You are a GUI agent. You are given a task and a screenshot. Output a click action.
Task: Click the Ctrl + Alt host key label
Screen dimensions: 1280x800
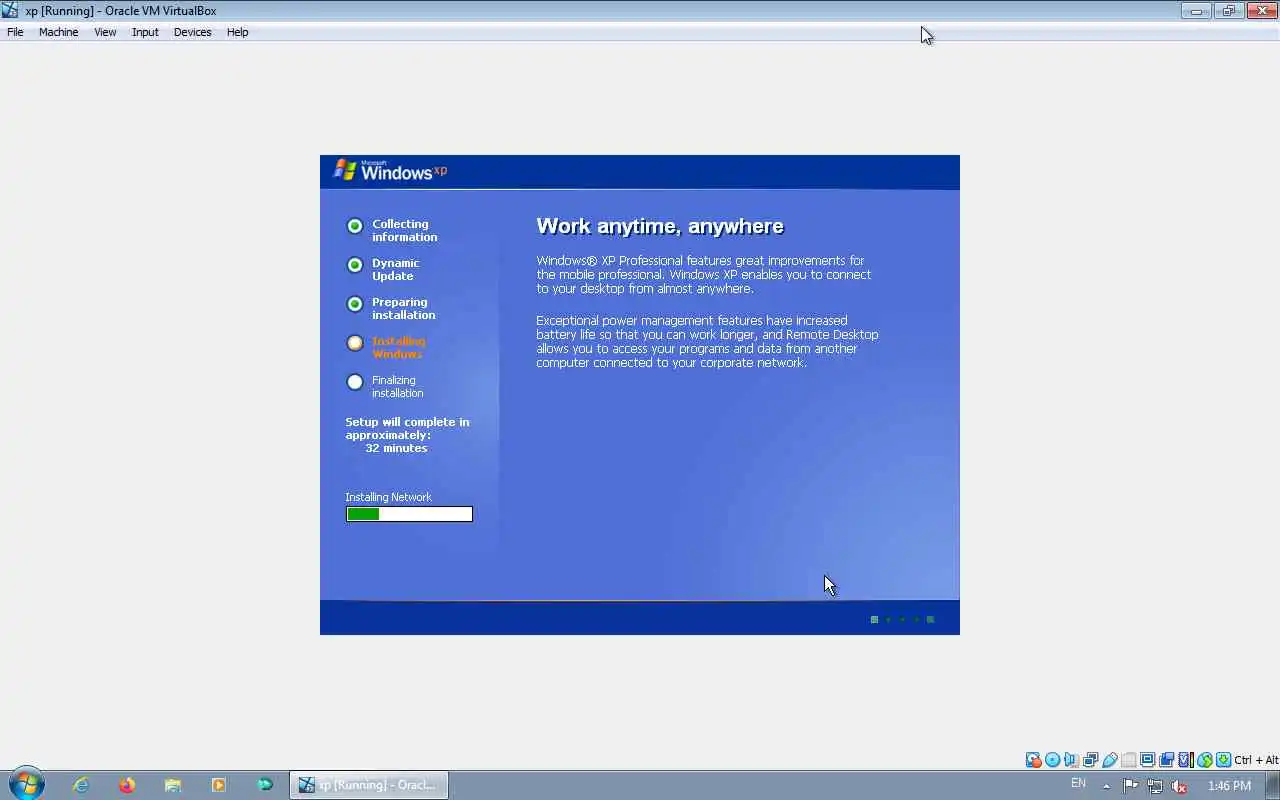click(x=1256, y=760)
